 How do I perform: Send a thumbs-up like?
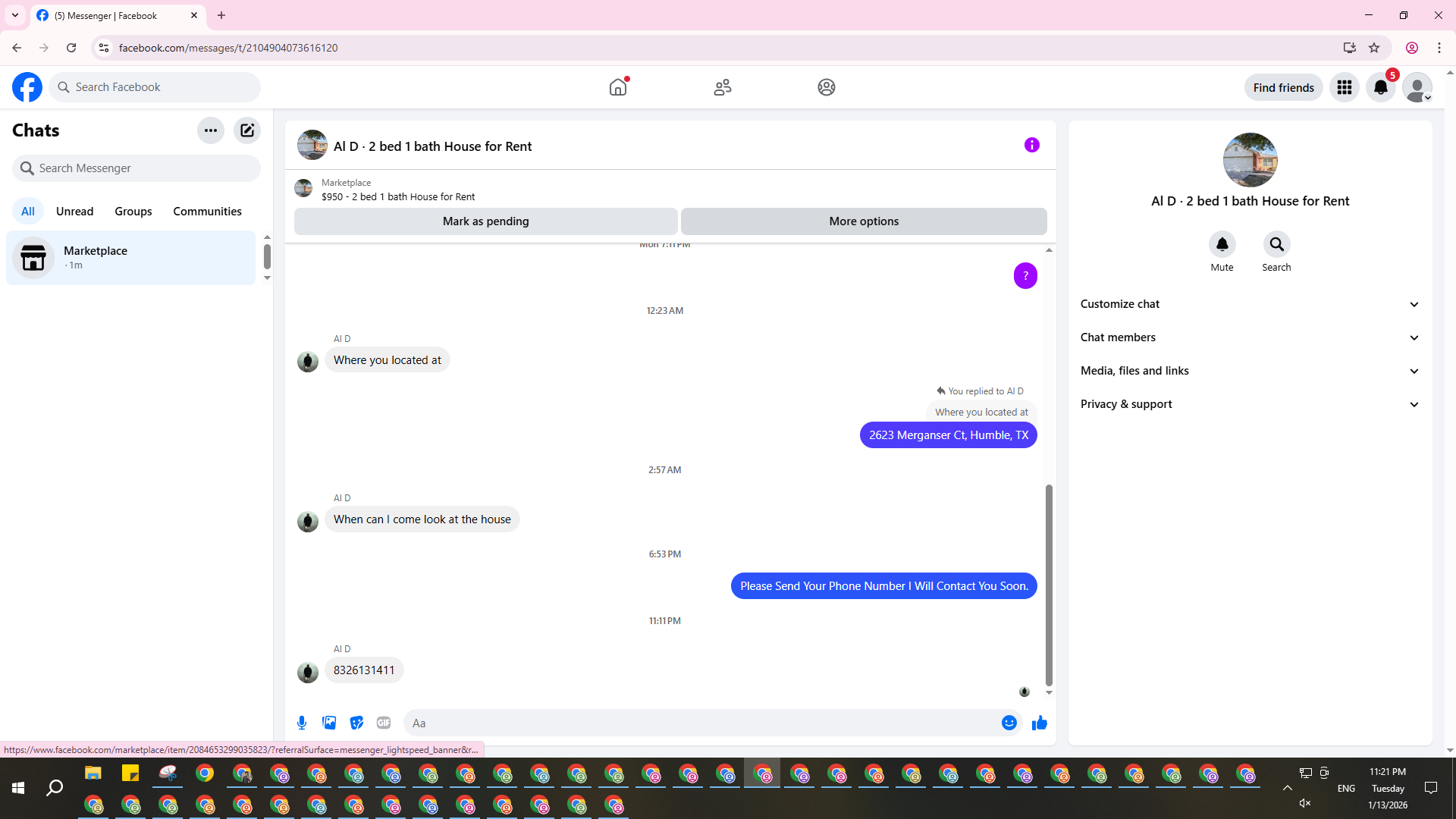point(1039,723)
